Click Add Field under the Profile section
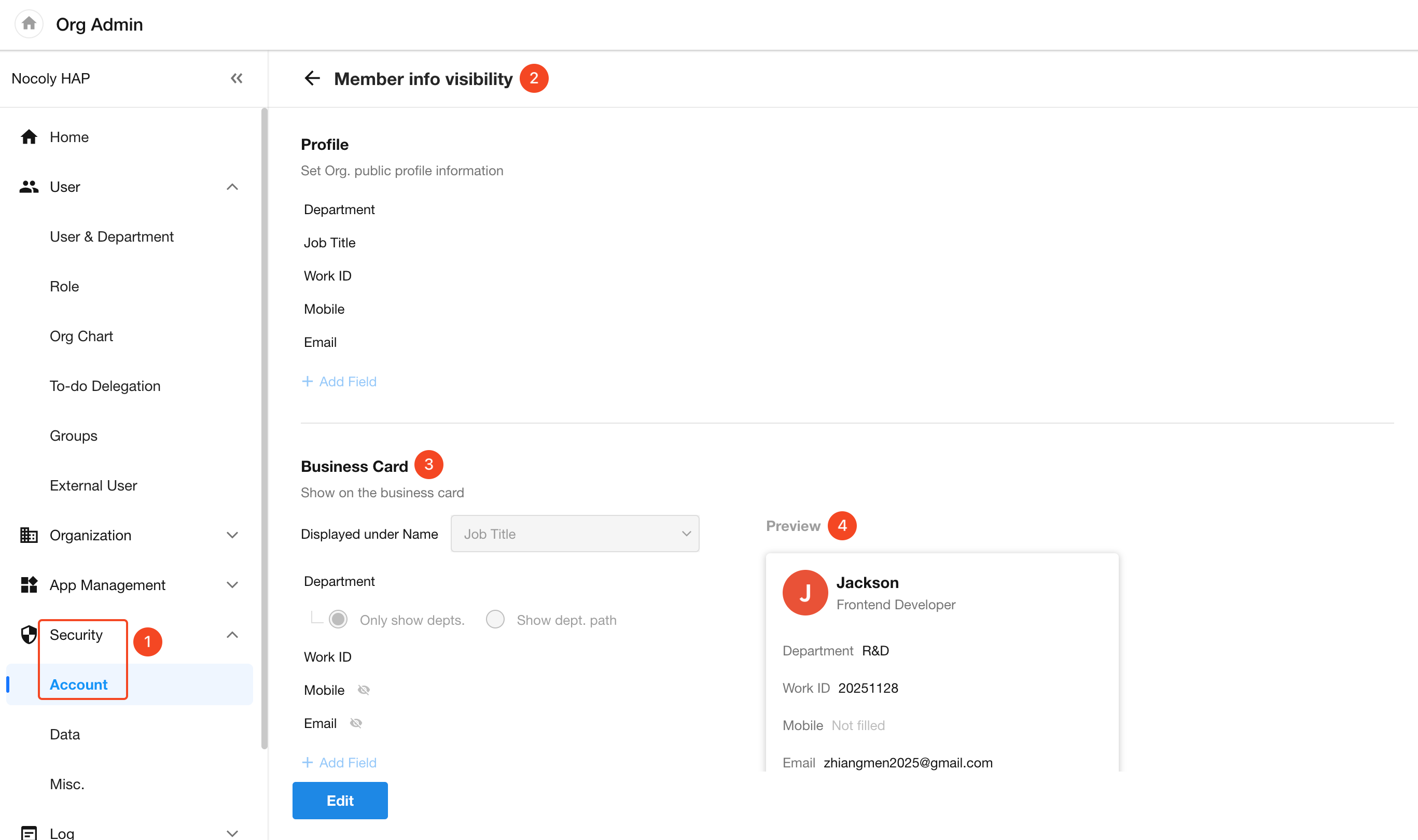Viewport: 1418px width, 840px height. 339,382
